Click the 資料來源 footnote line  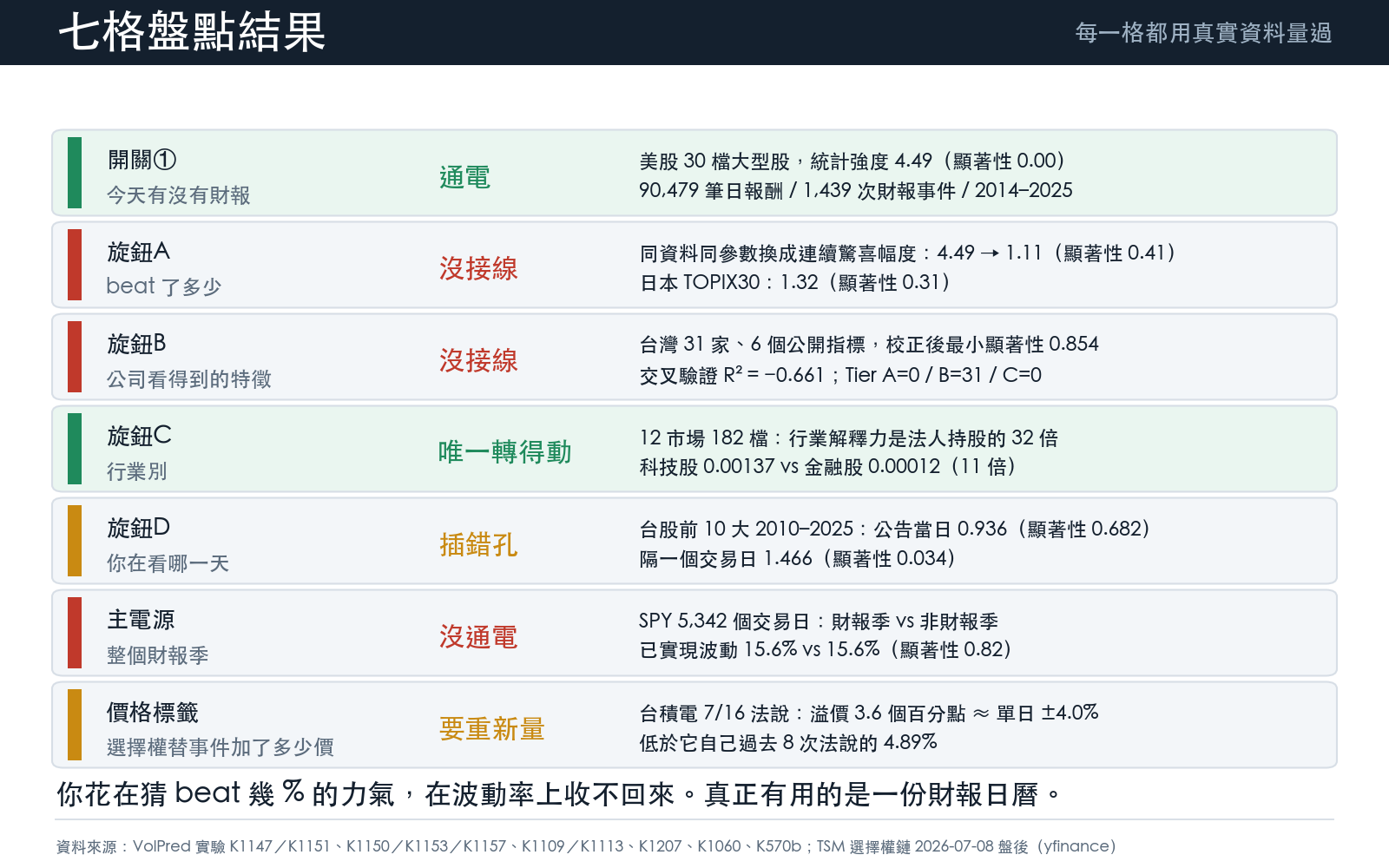click(x=586, y=846)
